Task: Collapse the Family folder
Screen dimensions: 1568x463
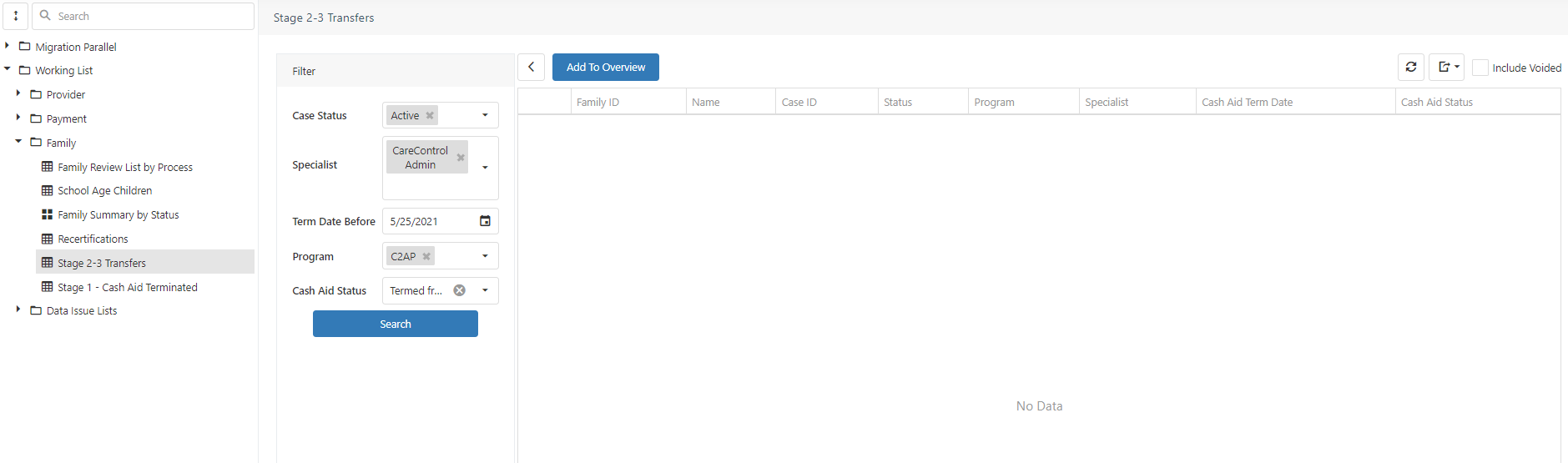Action: pos(18,142)
